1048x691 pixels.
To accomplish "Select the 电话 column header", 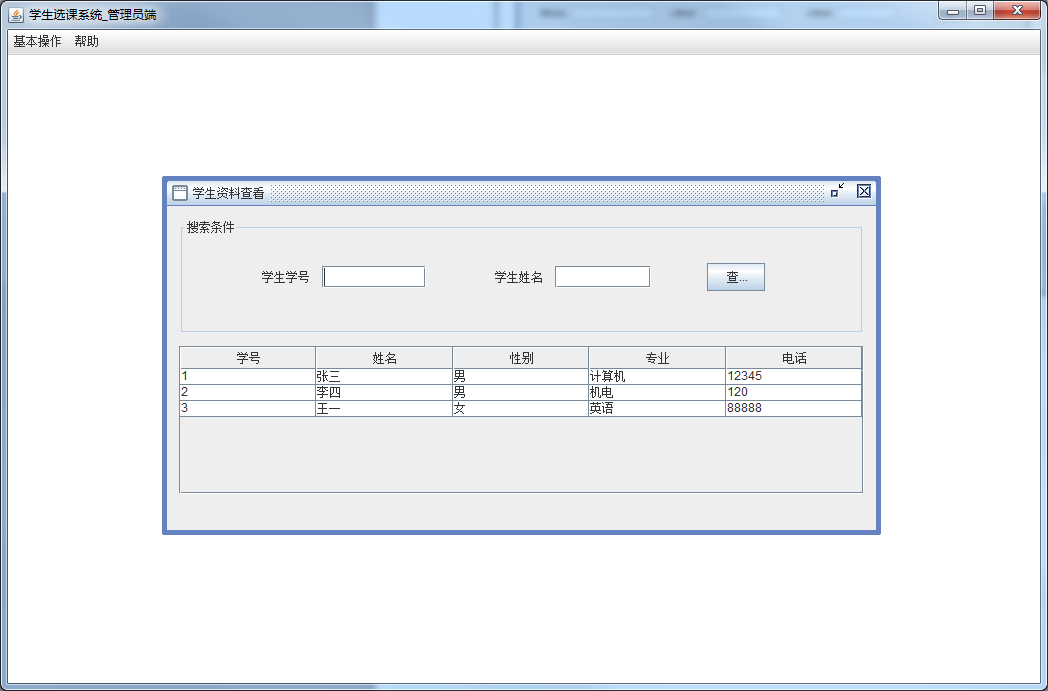I will [x=793, y=357].
